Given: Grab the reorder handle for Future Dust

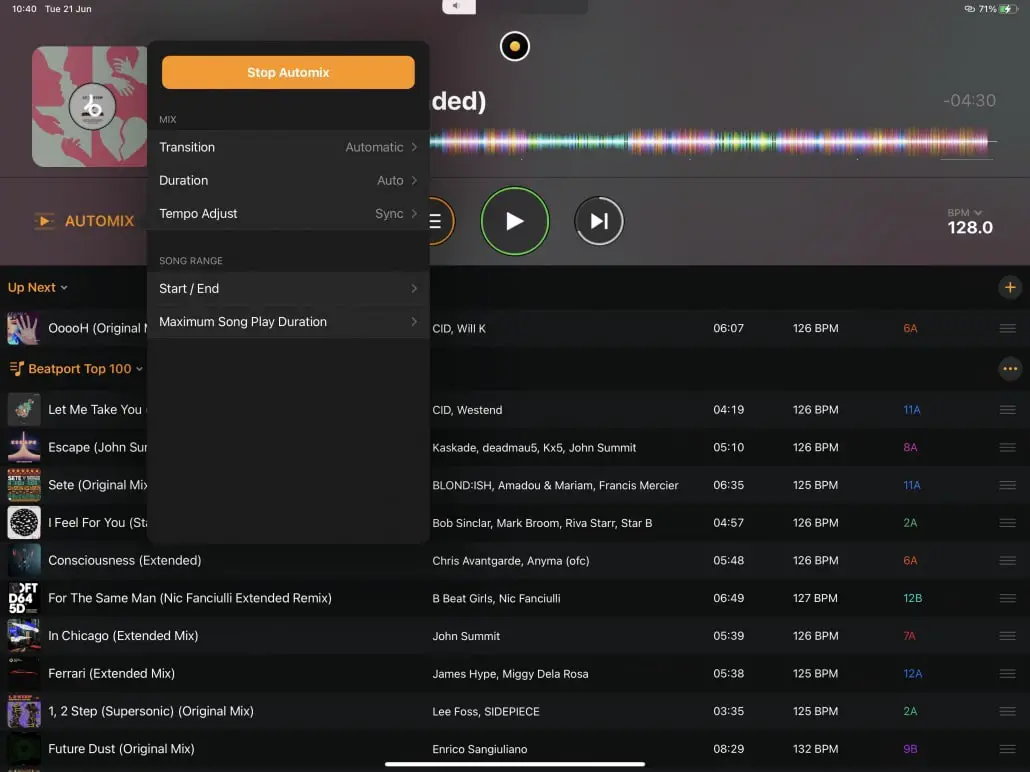Looking at the screenshot, I should pyautogui.click(x=1008, y=748).
